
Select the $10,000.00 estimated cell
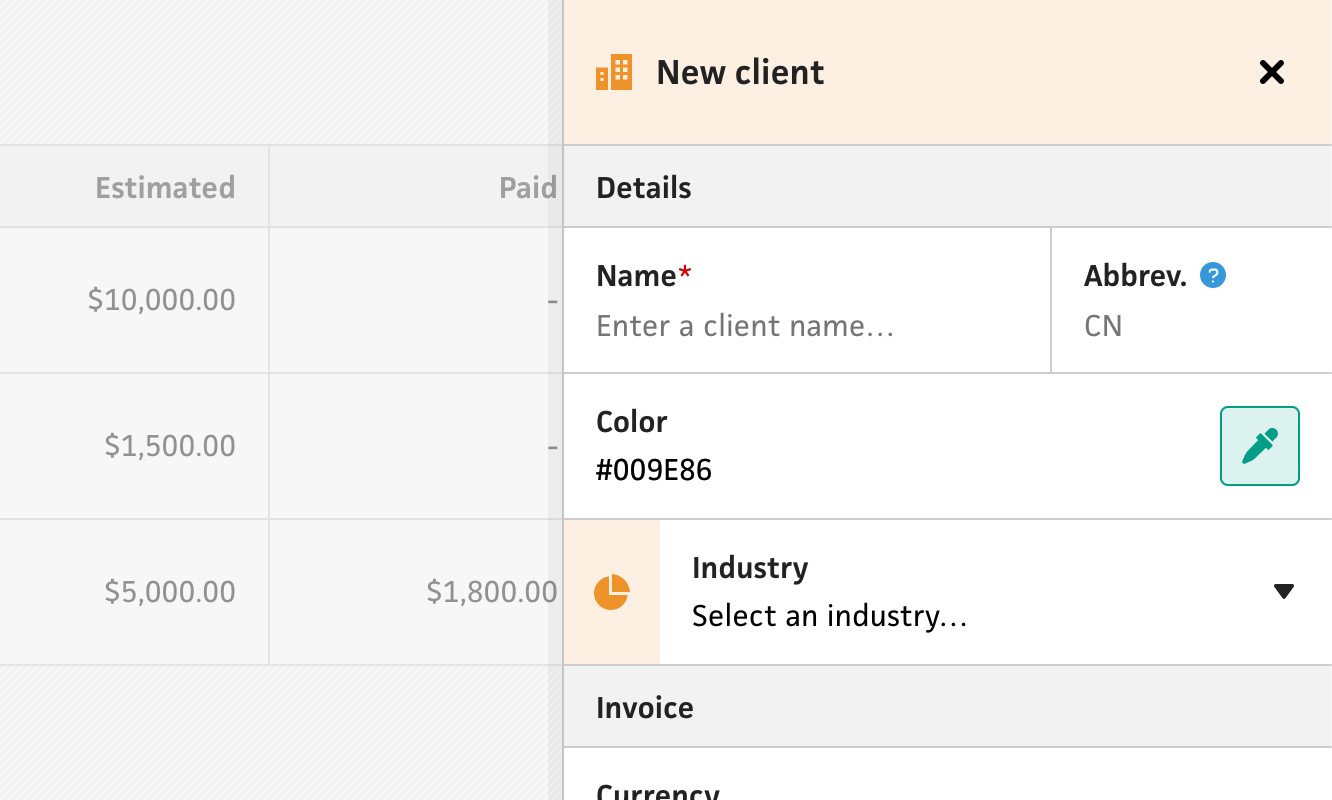134,300
